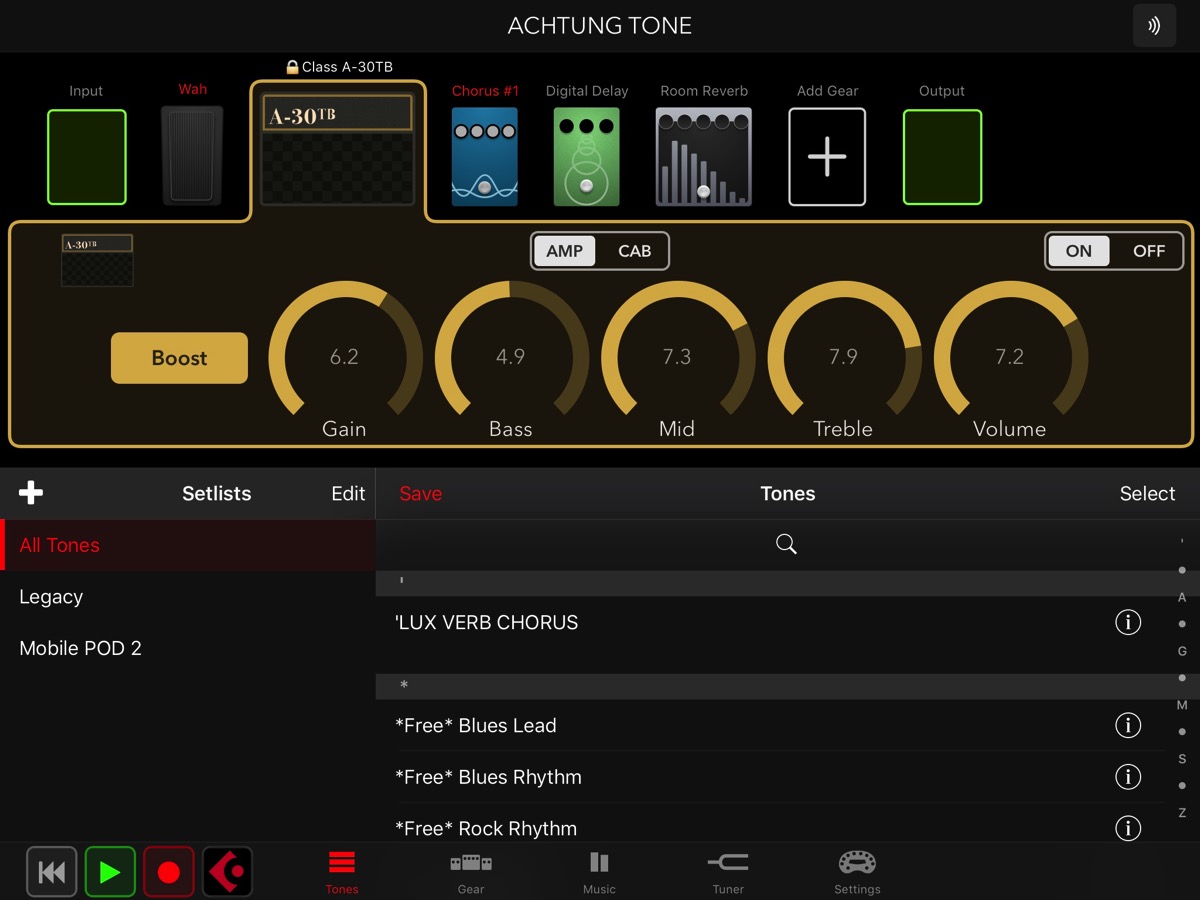Open the Settings tab
Viewport: 1200px width, 900px height.
point(857,872)
